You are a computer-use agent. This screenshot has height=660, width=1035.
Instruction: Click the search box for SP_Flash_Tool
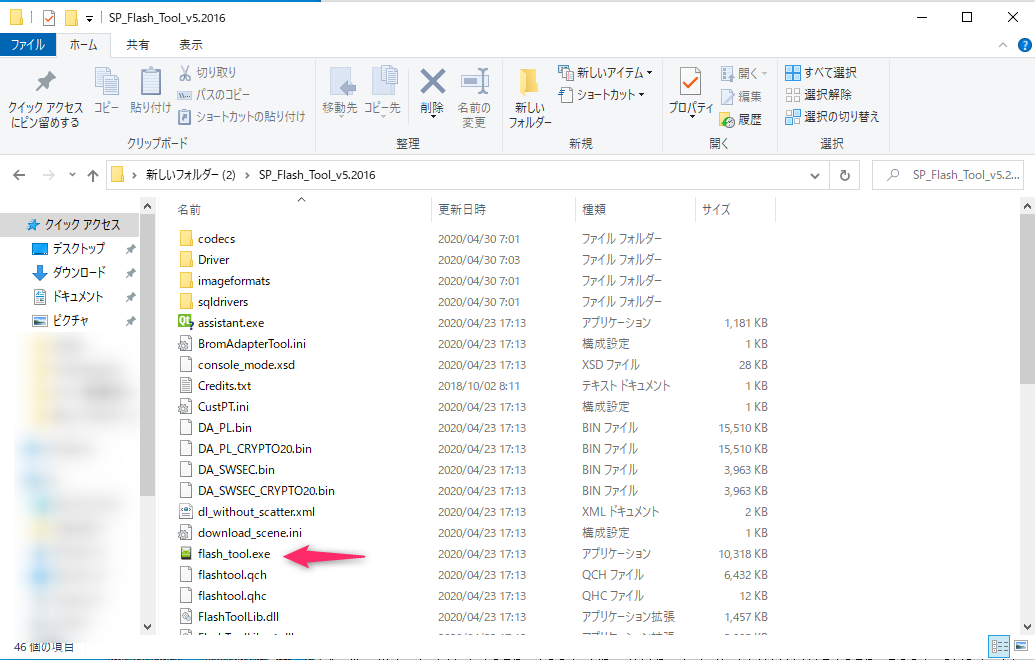tap(948, 175)
